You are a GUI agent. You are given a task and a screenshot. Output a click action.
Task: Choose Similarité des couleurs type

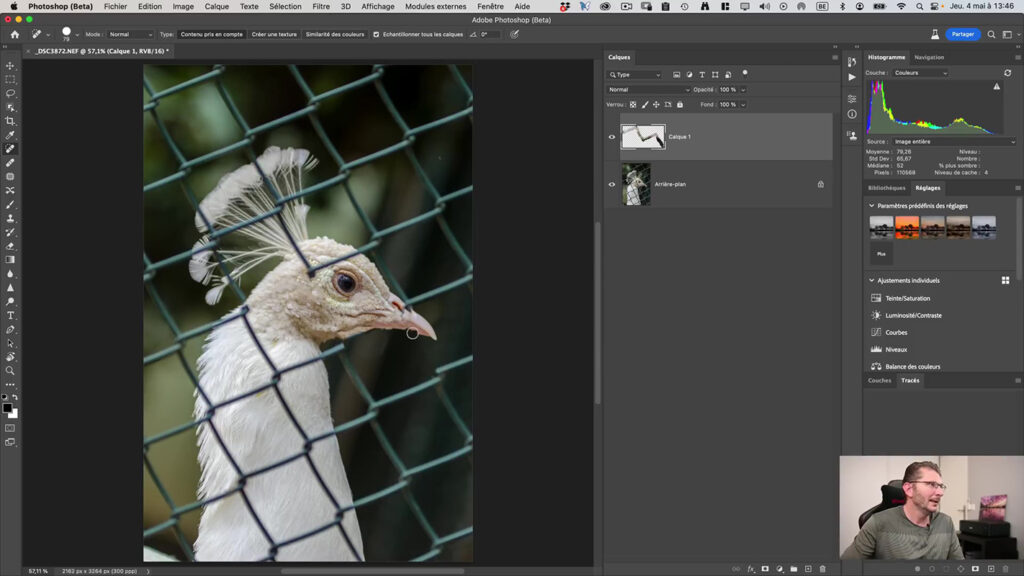[x=335, y=35]
